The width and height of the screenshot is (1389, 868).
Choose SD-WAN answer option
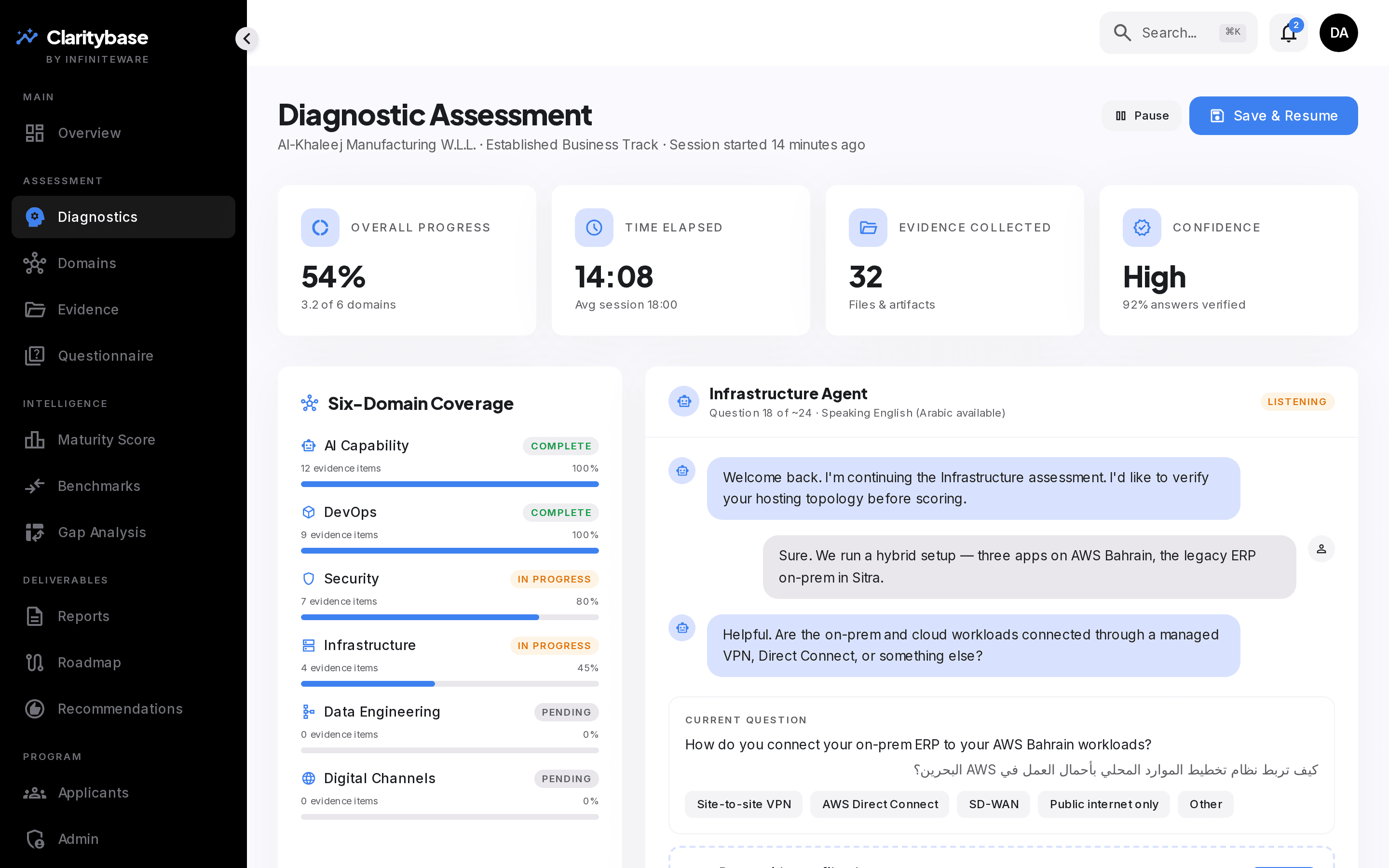(x=994, y=804)
